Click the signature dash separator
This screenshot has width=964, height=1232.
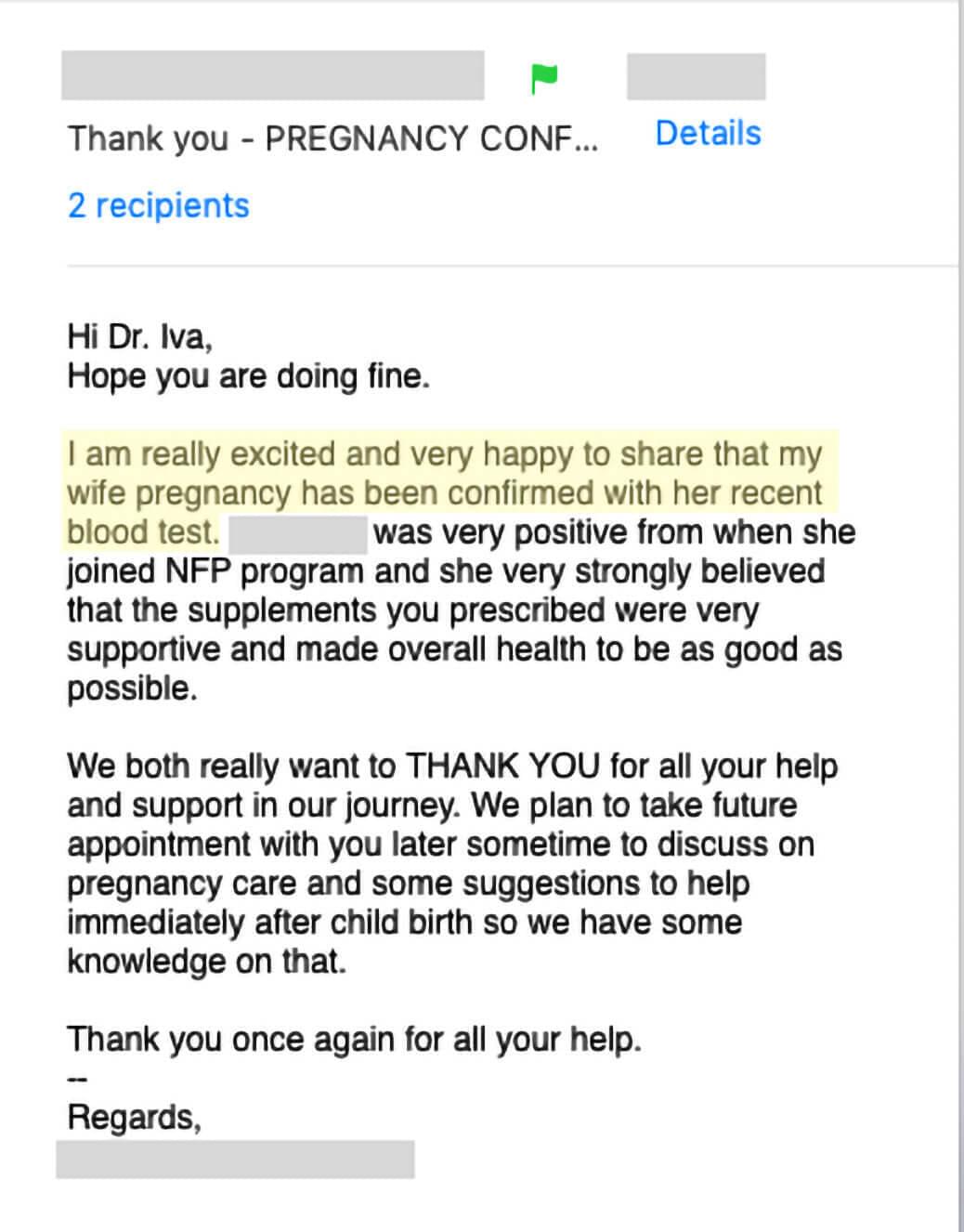click(x=77, y=1079)
